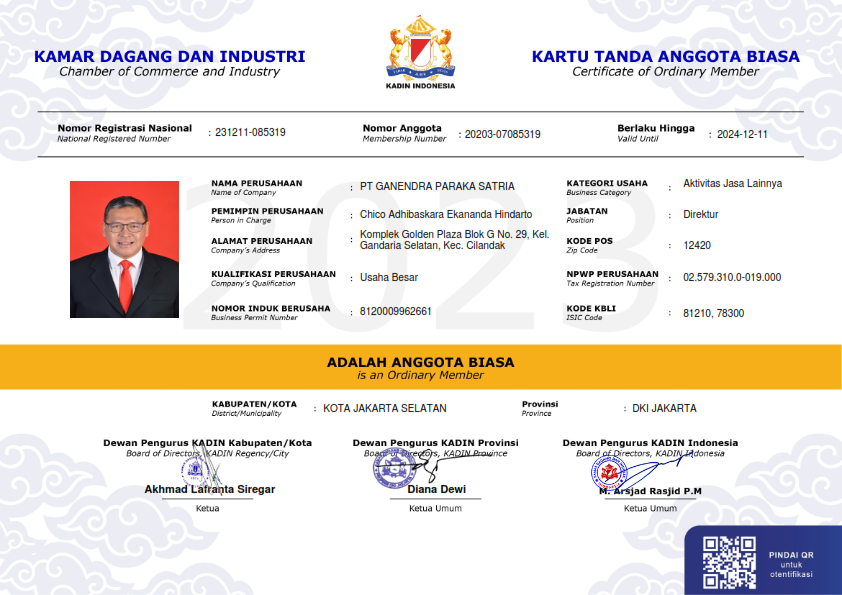The image size is (842, 595).
Task: Click the member portrait photo
Action: point(124,249)
